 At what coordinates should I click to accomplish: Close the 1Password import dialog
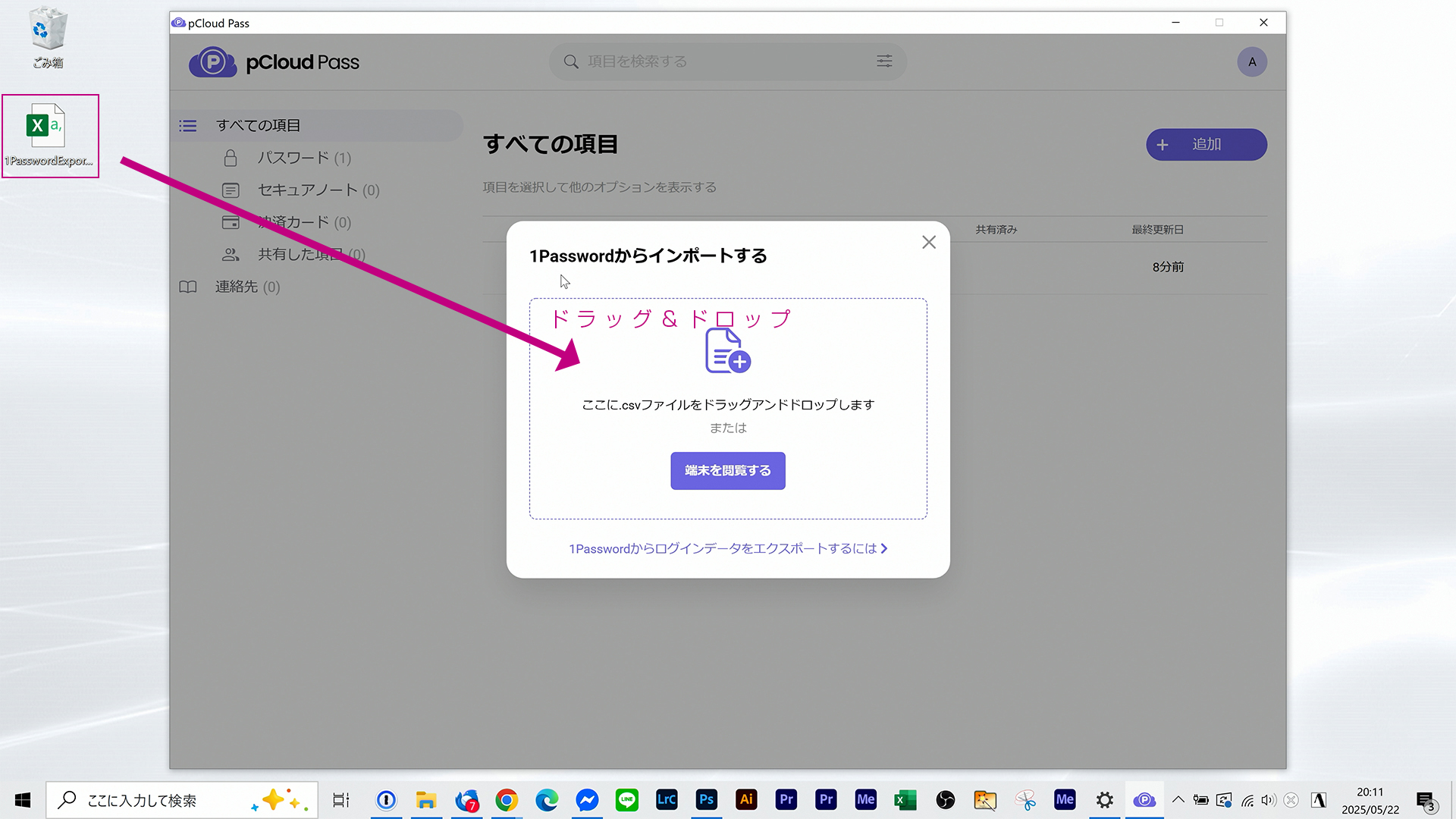[x=929, y=242]
